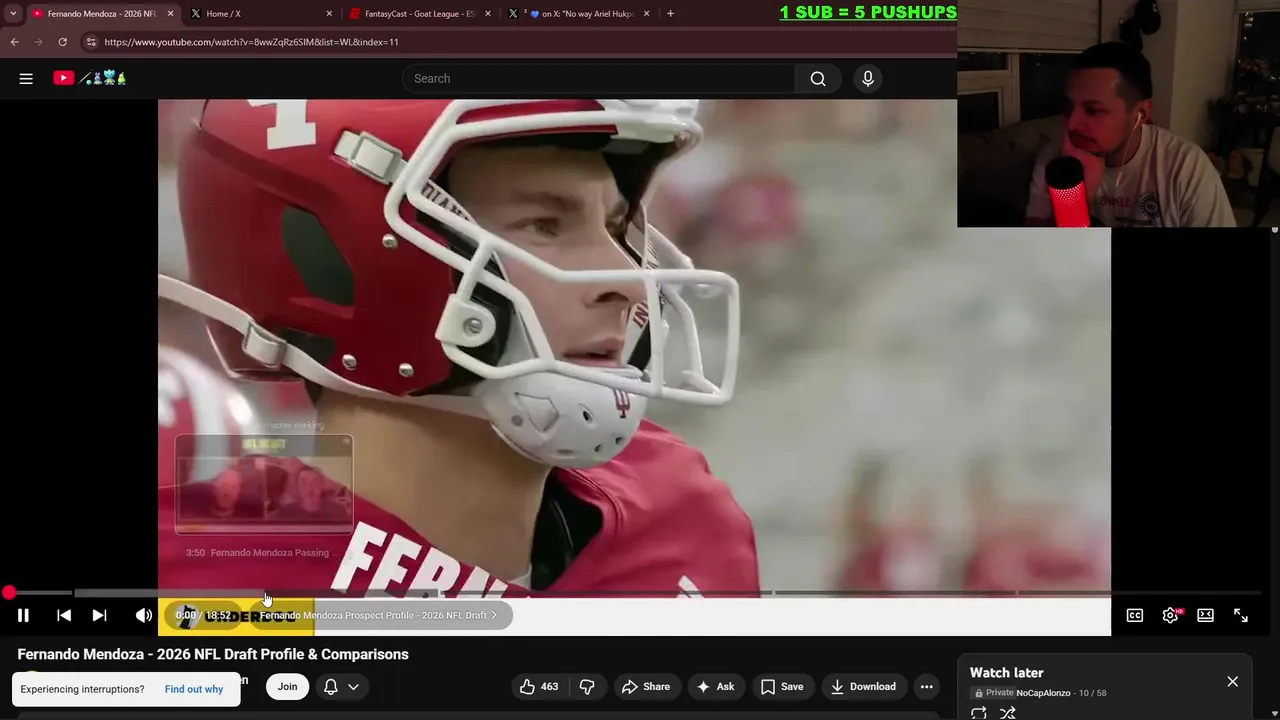Toggle closed captions on the player
The image size is (1280, 720).
(x=1135, y=615)
